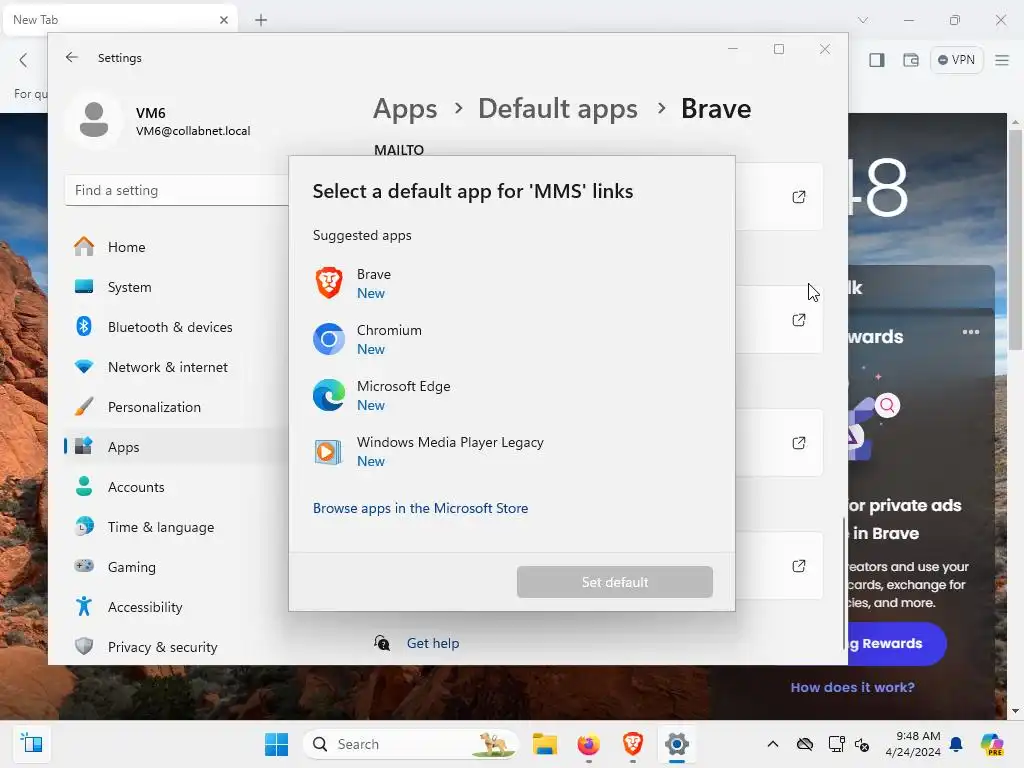The height and width of the screenshot is (768, 1024).
Task: Go back using the Settings back arrow
Action: point(72,57)
